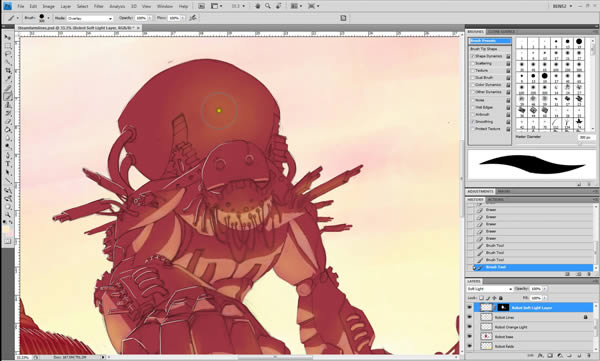Click the Master Diameter slider handle
Image resolution: width=600 pixels, height=361 pixels.
pos(580,144)
